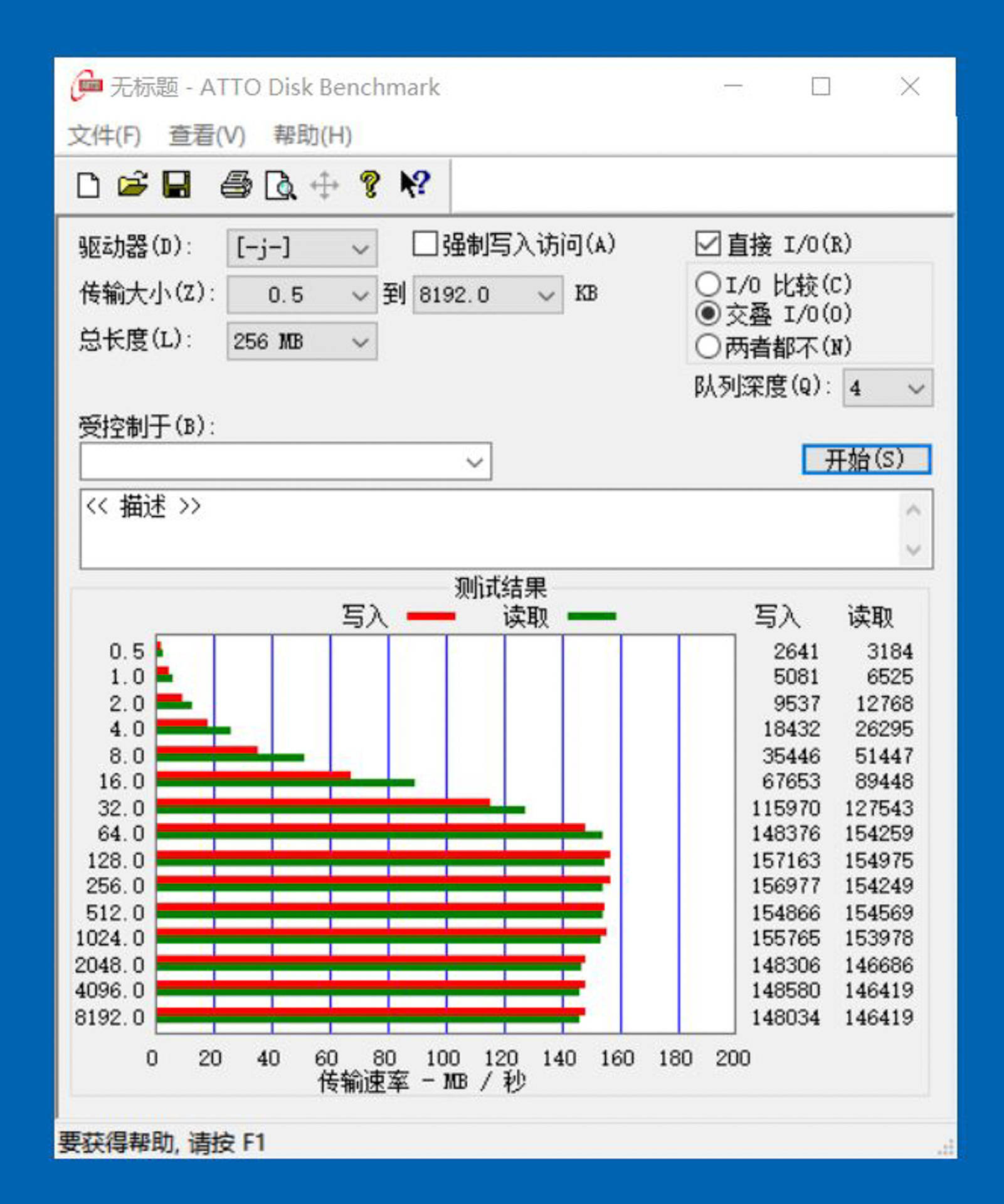
Task: Open the 驱动器 drive dropdown [-j-]
Action: pos(302,248)
